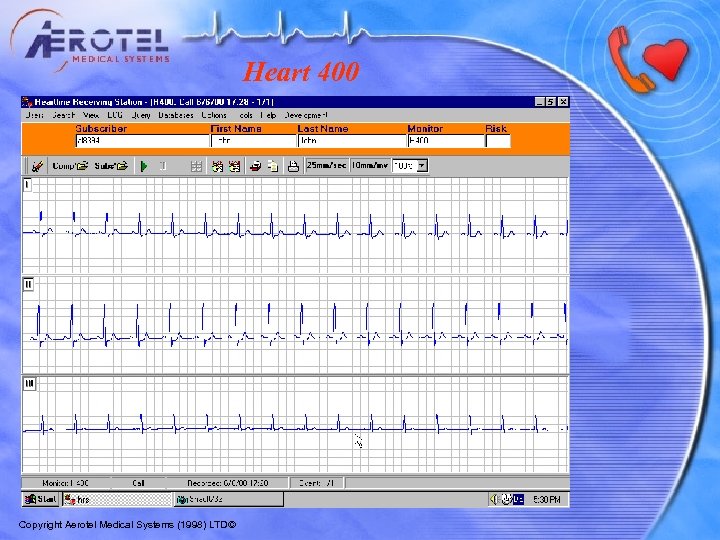Close the Heartline Receiving Station window
720x540 pixels.
click(x=563, y=102)
